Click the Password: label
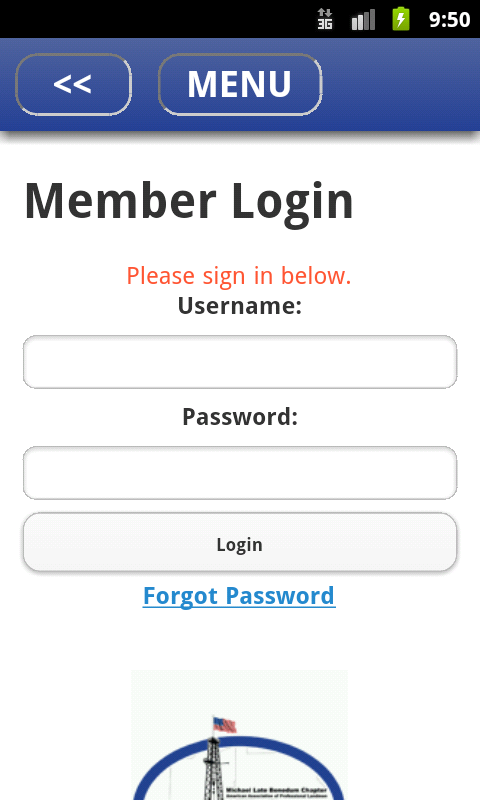This screenshot has width=480, height=800. click(240, 417)
